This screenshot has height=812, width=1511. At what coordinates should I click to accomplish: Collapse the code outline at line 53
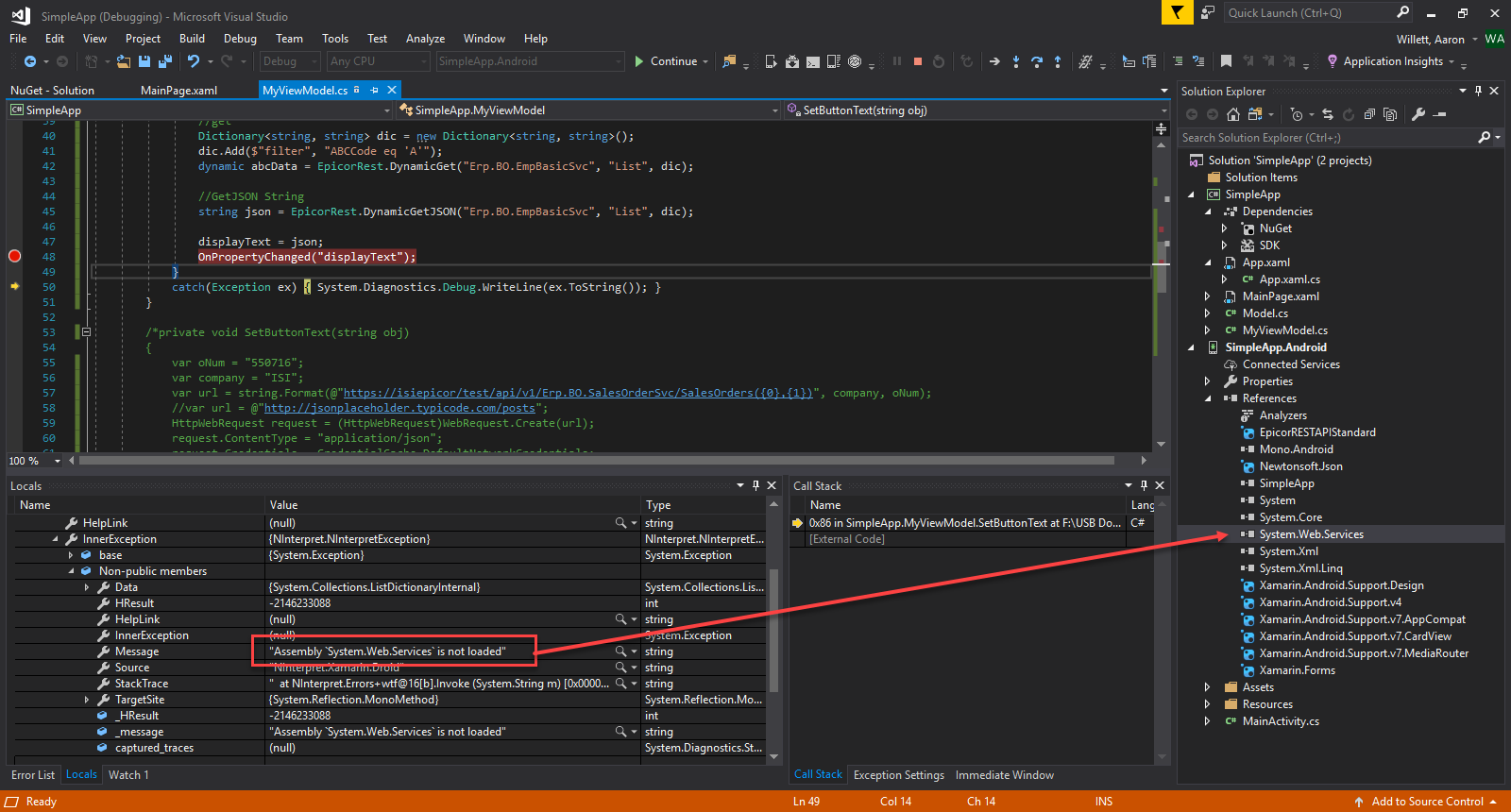click(86, 332)
